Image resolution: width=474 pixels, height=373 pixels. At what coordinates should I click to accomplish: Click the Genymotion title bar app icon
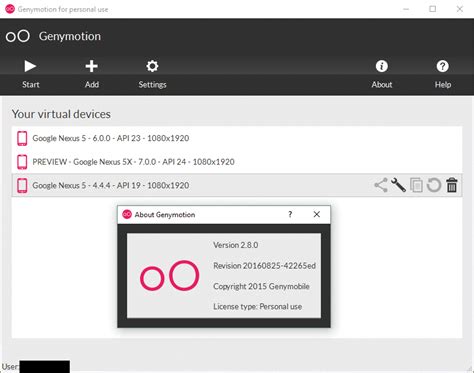(x=10, y=9)
